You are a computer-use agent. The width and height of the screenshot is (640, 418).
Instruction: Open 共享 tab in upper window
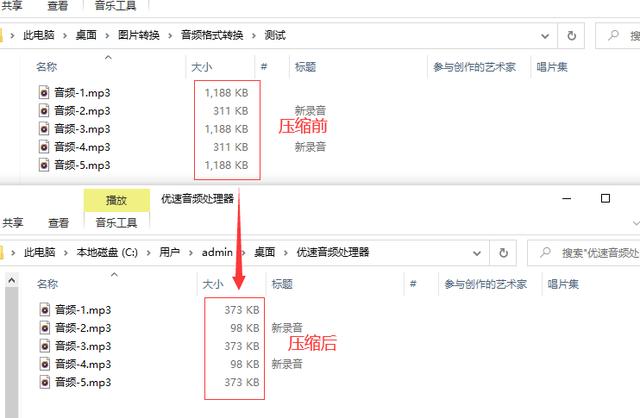point(12,6)
